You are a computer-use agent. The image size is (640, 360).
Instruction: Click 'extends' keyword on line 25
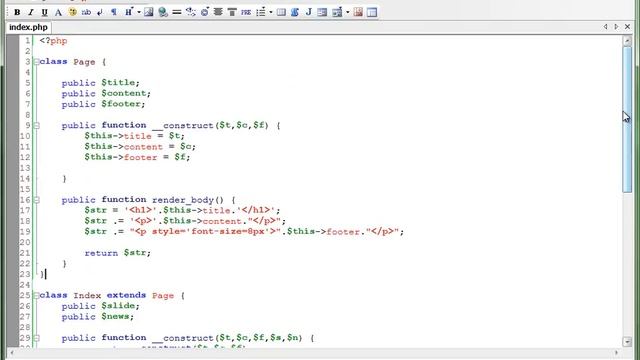click(x=126, y=295)
